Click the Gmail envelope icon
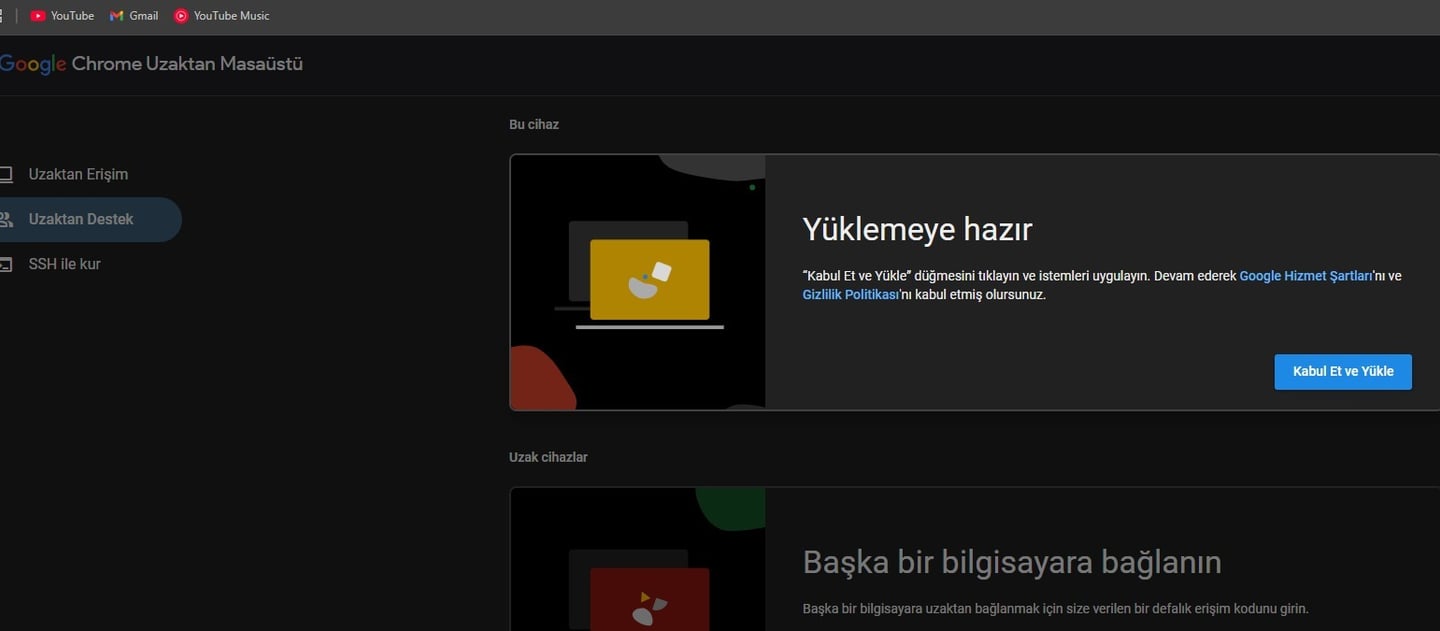1440x631 pixels. click(x=117, y=16)
